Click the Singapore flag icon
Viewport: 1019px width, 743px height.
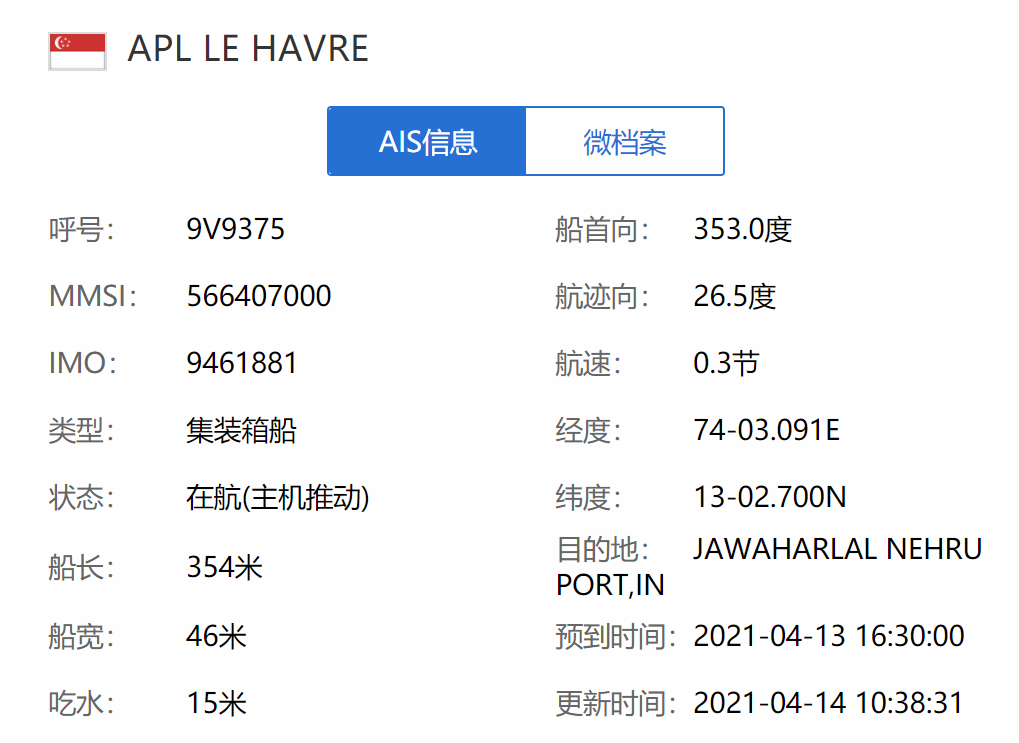click(x=77, y=51)
